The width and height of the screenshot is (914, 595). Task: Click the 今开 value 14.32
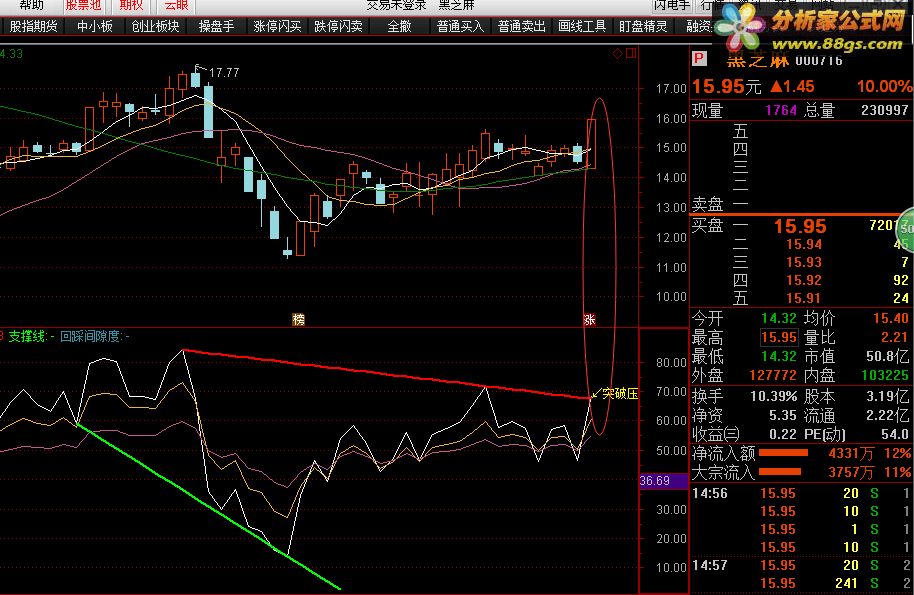(779, 318)
